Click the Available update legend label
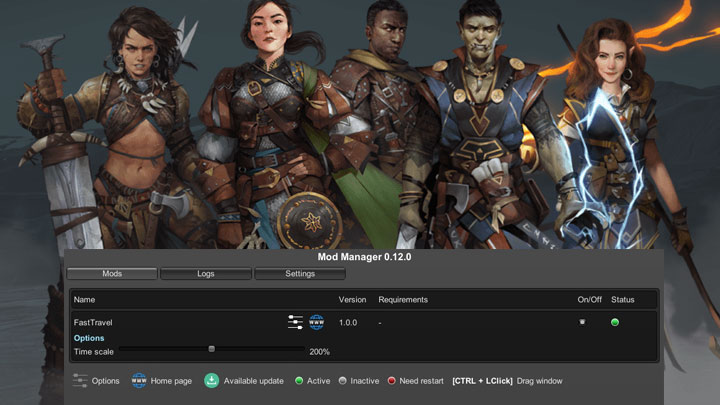The width and height of the screenshot is (720, 405). click(253, 381)
